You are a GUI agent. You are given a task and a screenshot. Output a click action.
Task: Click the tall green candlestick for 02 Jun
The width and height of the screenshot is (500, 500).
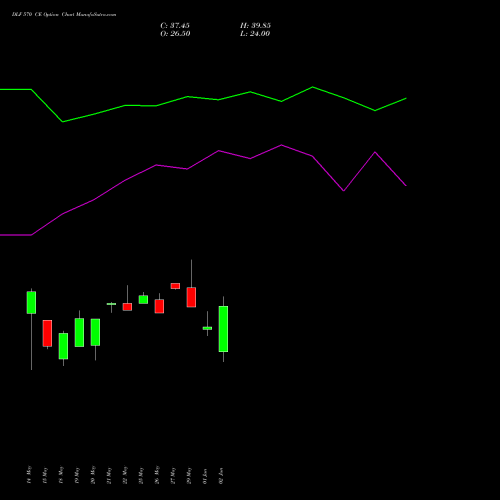223,329
